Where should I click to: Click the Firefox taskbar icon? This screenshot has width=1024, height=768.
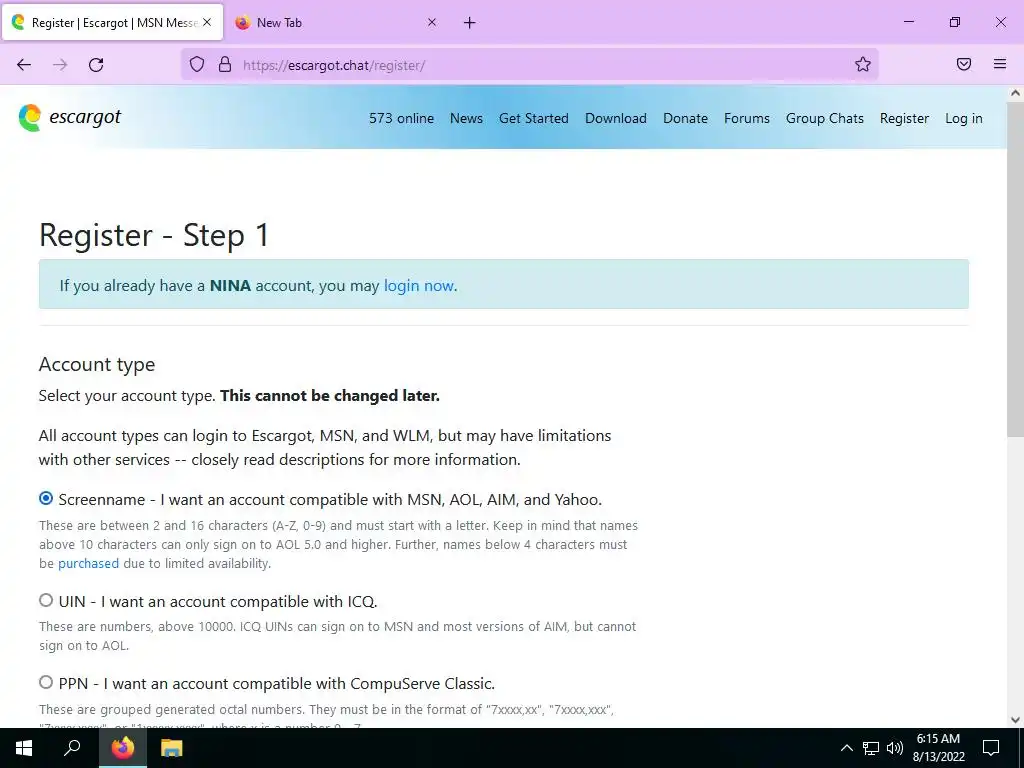[x=122, y=748]
